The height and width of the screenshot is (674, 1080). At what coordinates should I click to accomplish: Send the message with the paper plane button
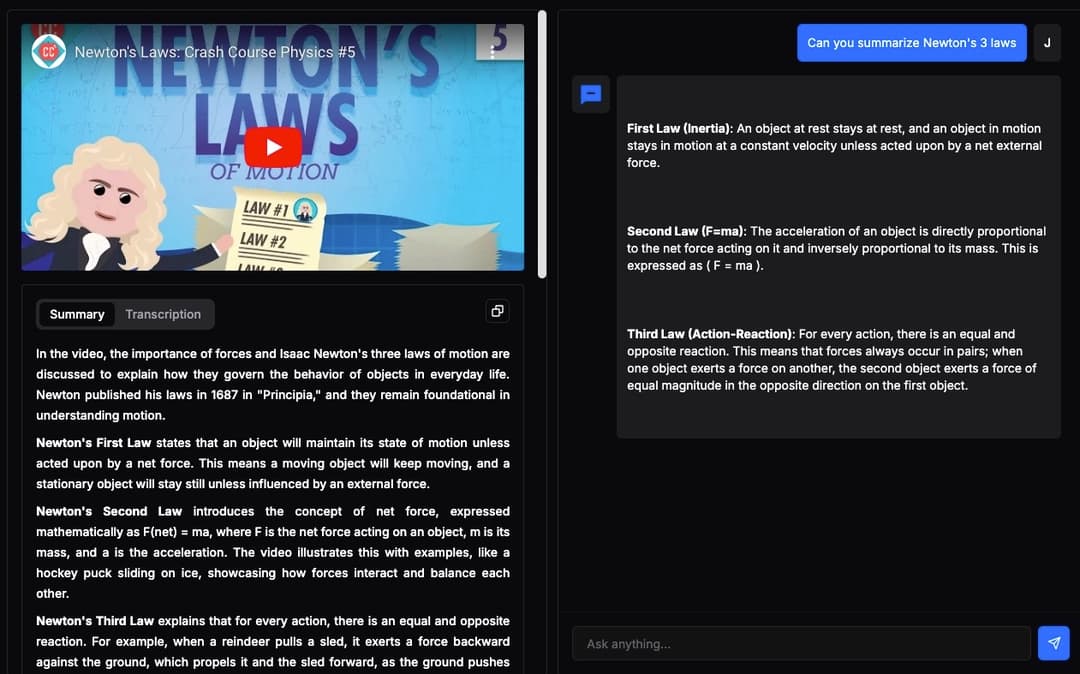(x=1053, y=643)
